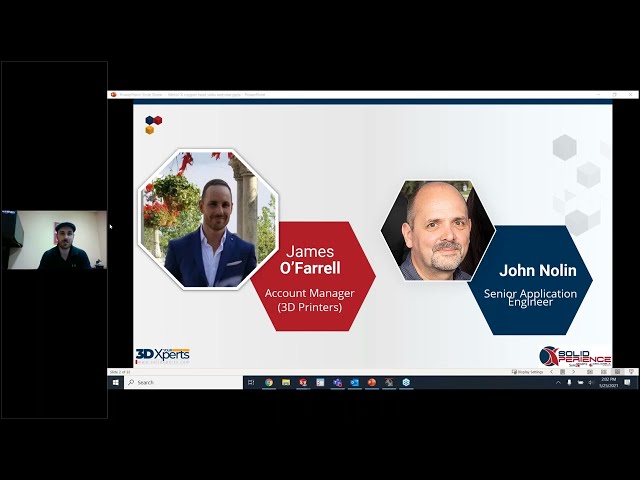640x480 pixels.
Task: Click John Nolin's photo
Action: [438, 230]
